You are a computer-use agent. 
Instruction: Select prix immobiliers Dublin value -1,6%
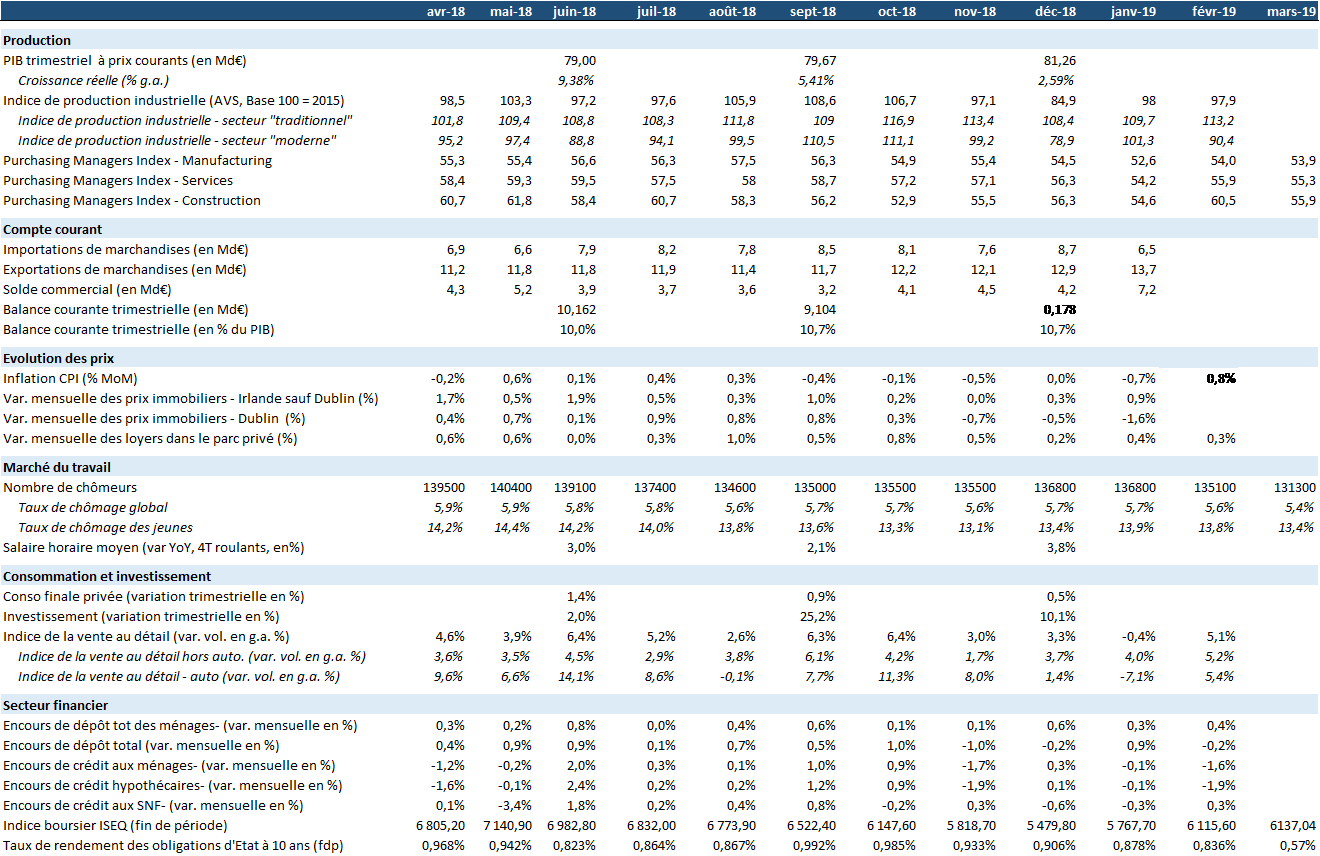pos(1139,418)
